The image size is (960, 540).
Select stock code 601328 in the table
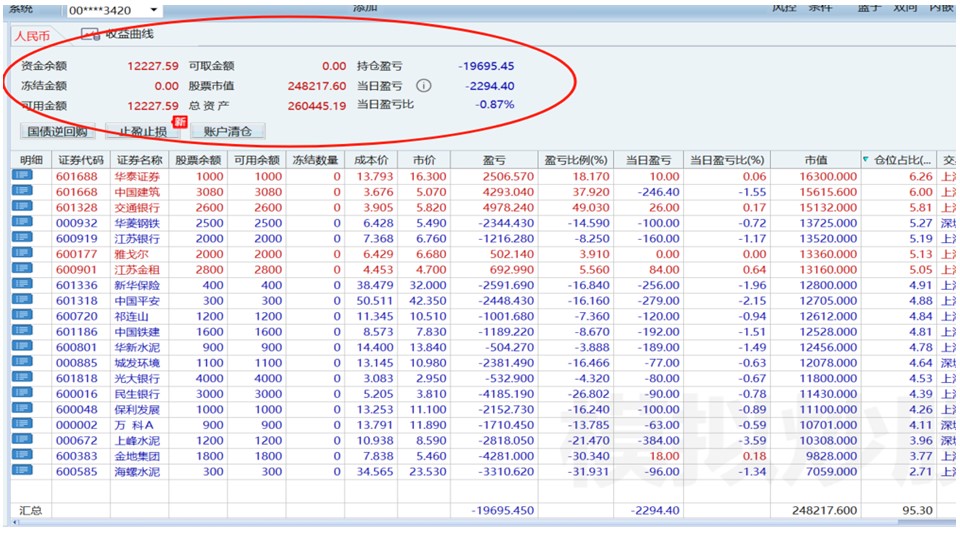pyautogui.click(x=77, y=207)
